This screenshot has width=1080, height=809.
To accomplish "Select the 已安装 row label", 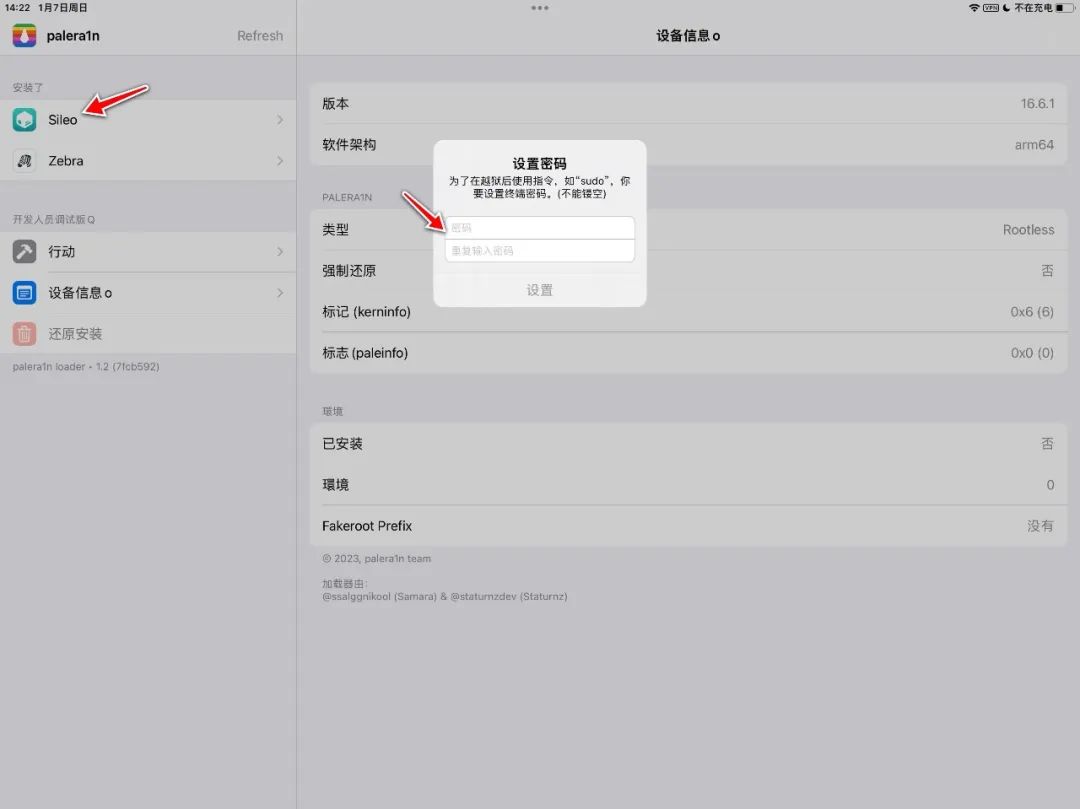I will (342, 443).
